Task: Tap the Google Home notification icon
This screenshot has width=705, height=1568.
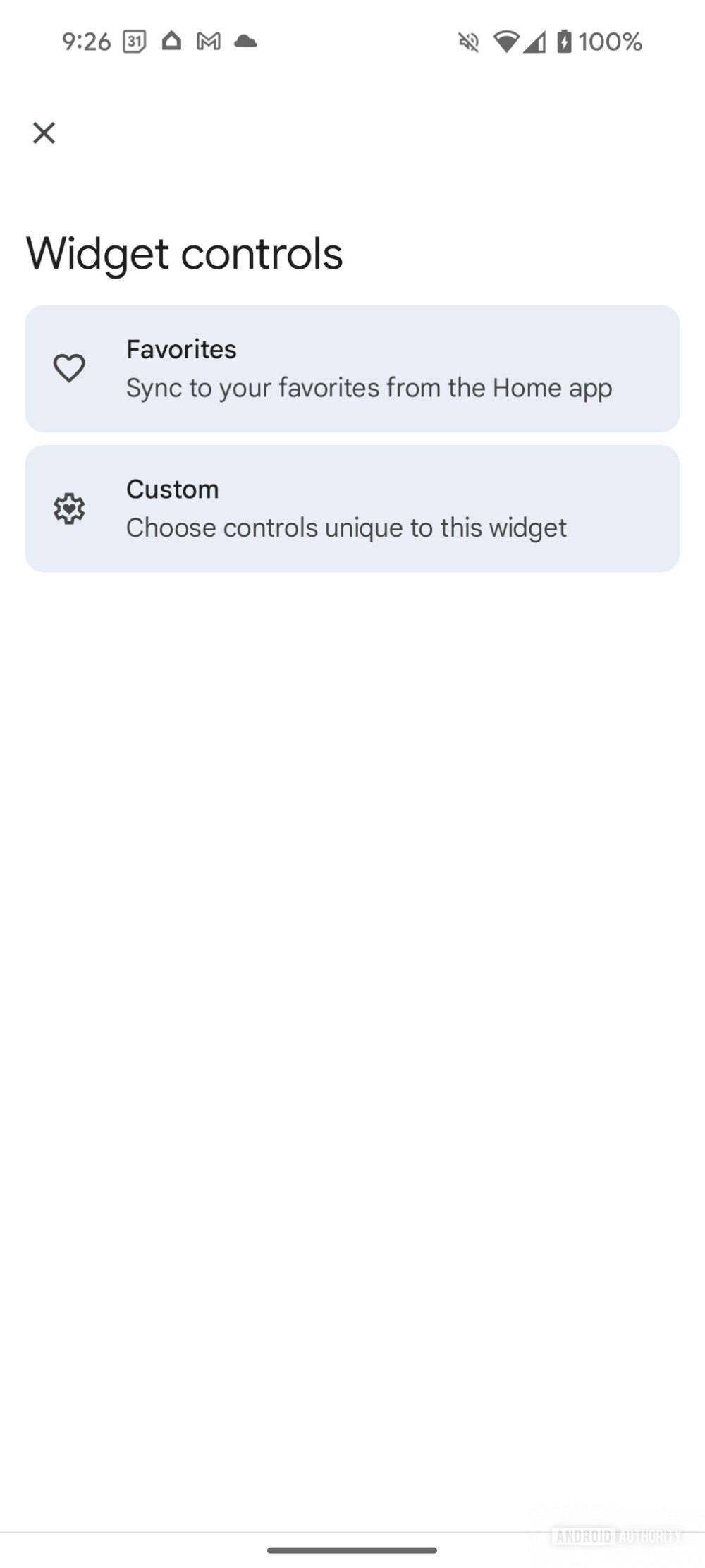Action: tap(171, 42)
